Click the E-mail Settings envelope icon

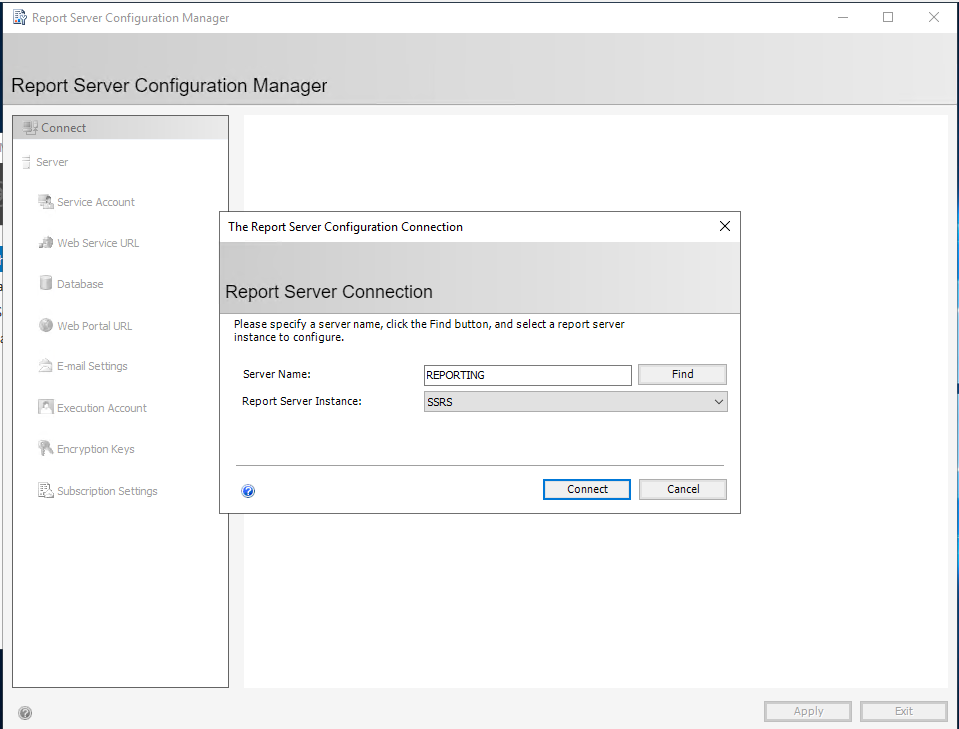45,366
